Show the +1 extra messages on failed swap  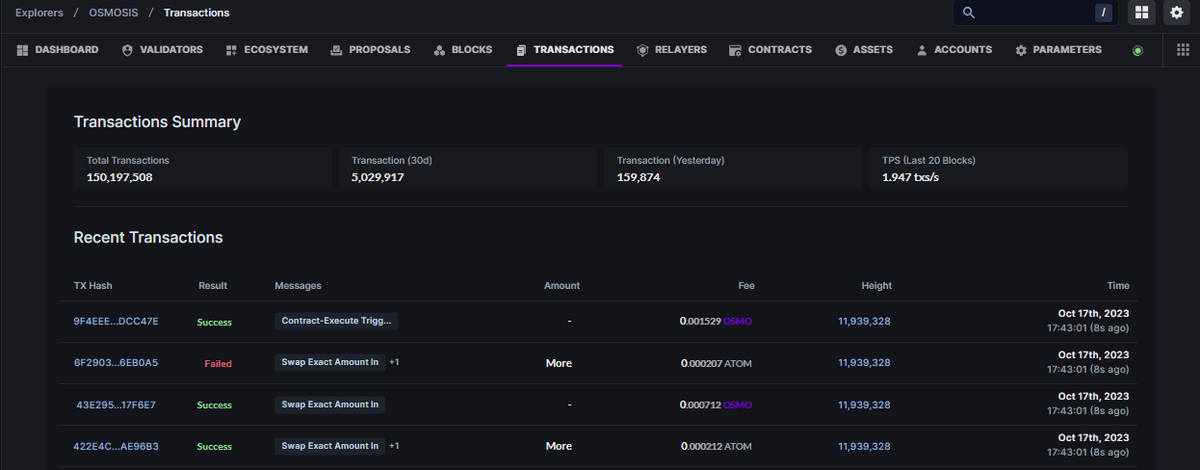pyautogui.click(x=394, y=362)
